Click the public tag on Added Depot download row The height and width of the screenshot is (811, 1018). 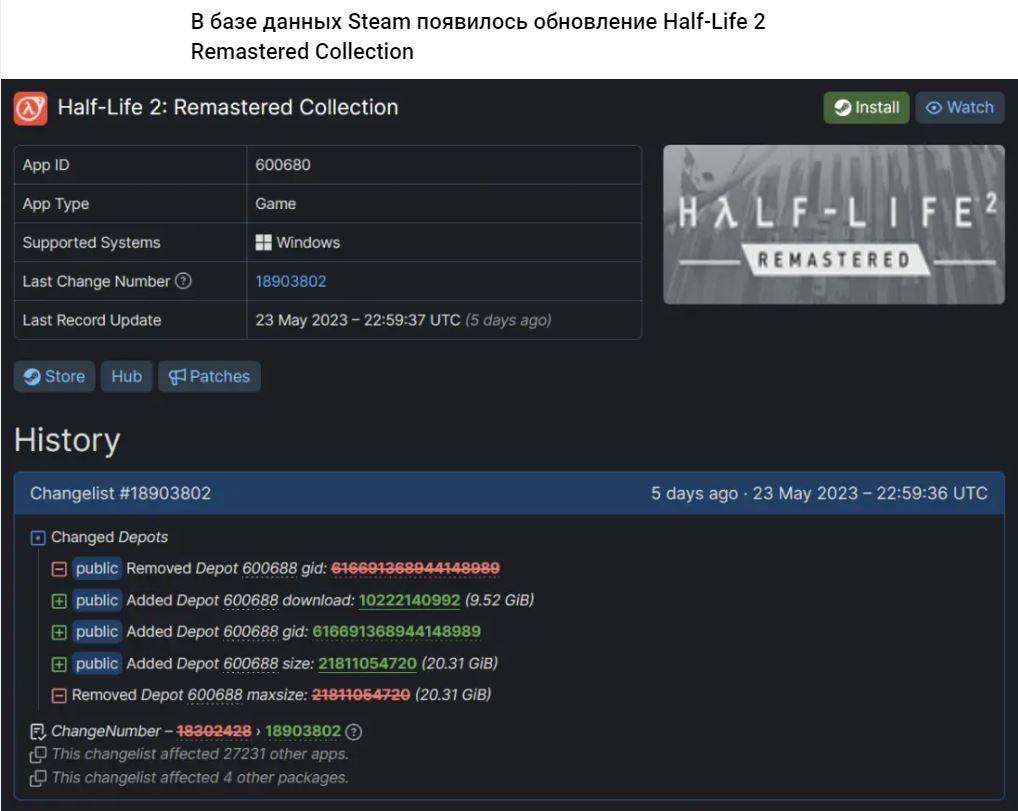tap(97, 600)
